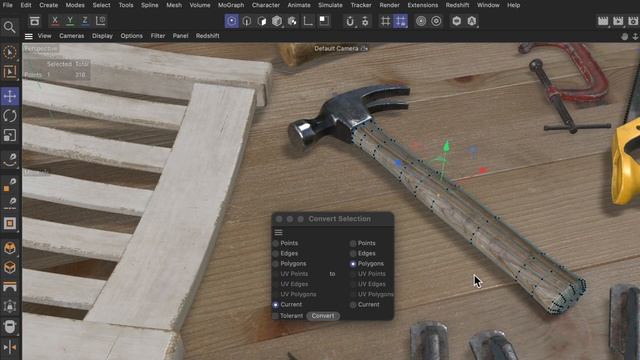The image size is (640, 360).
Task: Grab the red X axis handle
Action: tap(483, 170)
